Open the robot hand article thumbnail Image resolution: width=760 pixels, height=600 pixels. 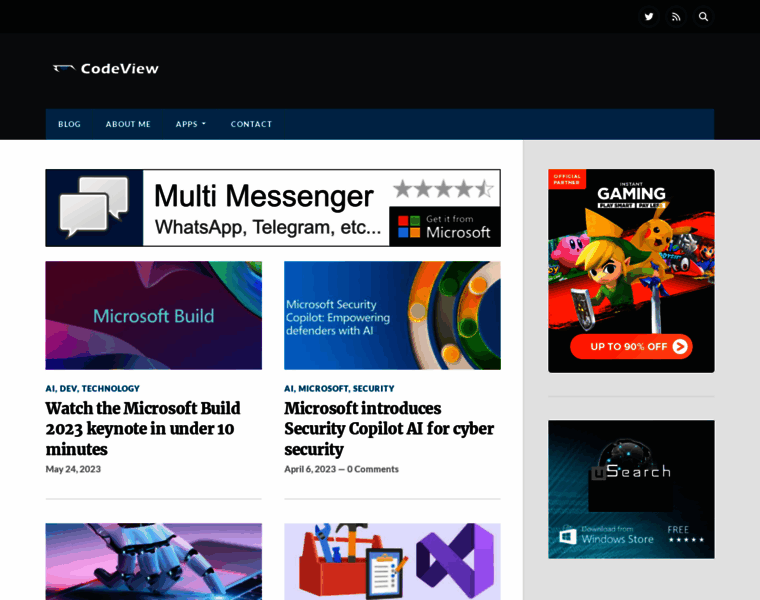154,561
